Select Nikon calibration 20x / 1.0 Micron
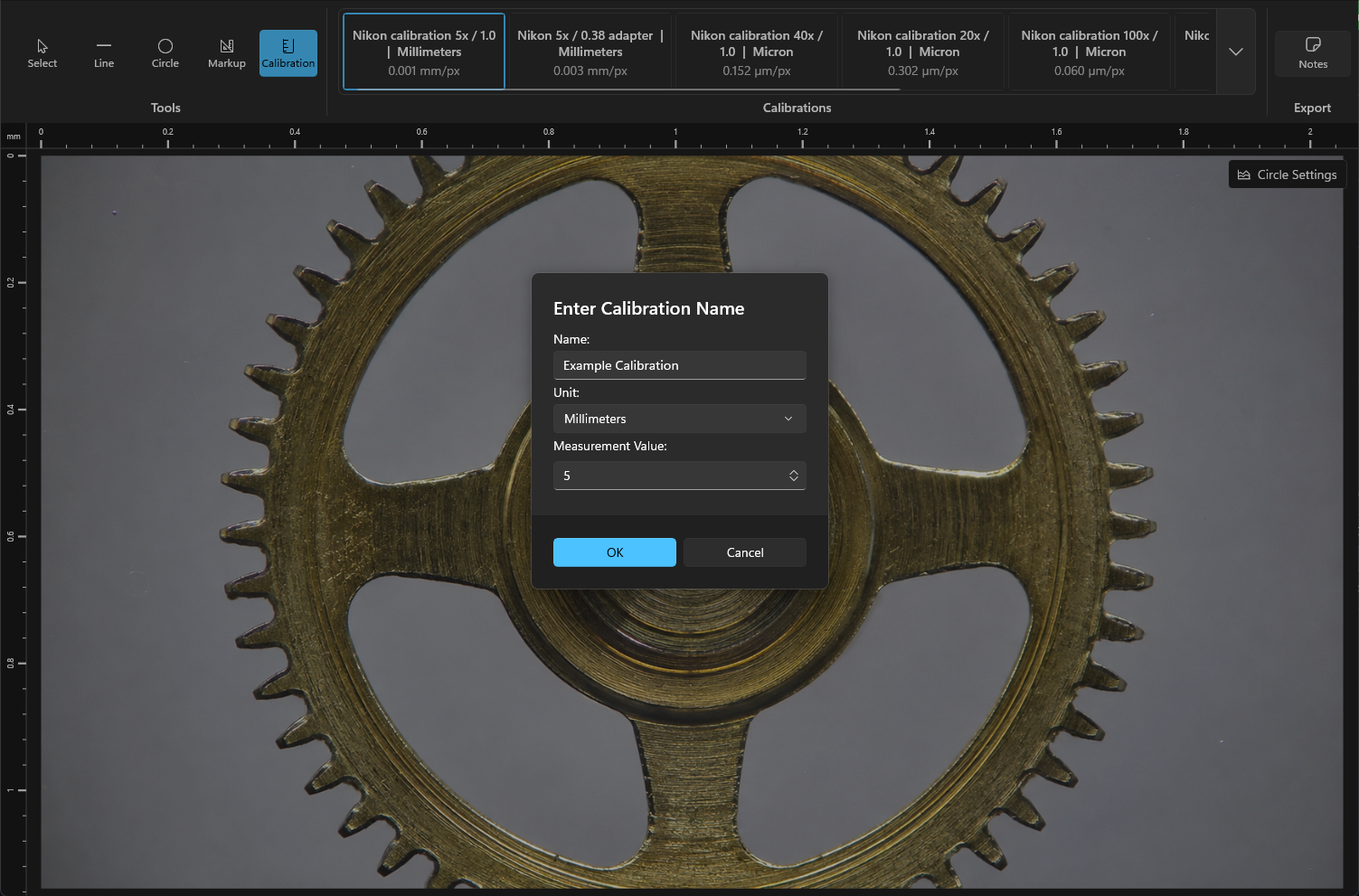The height and width of the screenshot is (896, 1359). 923,52
